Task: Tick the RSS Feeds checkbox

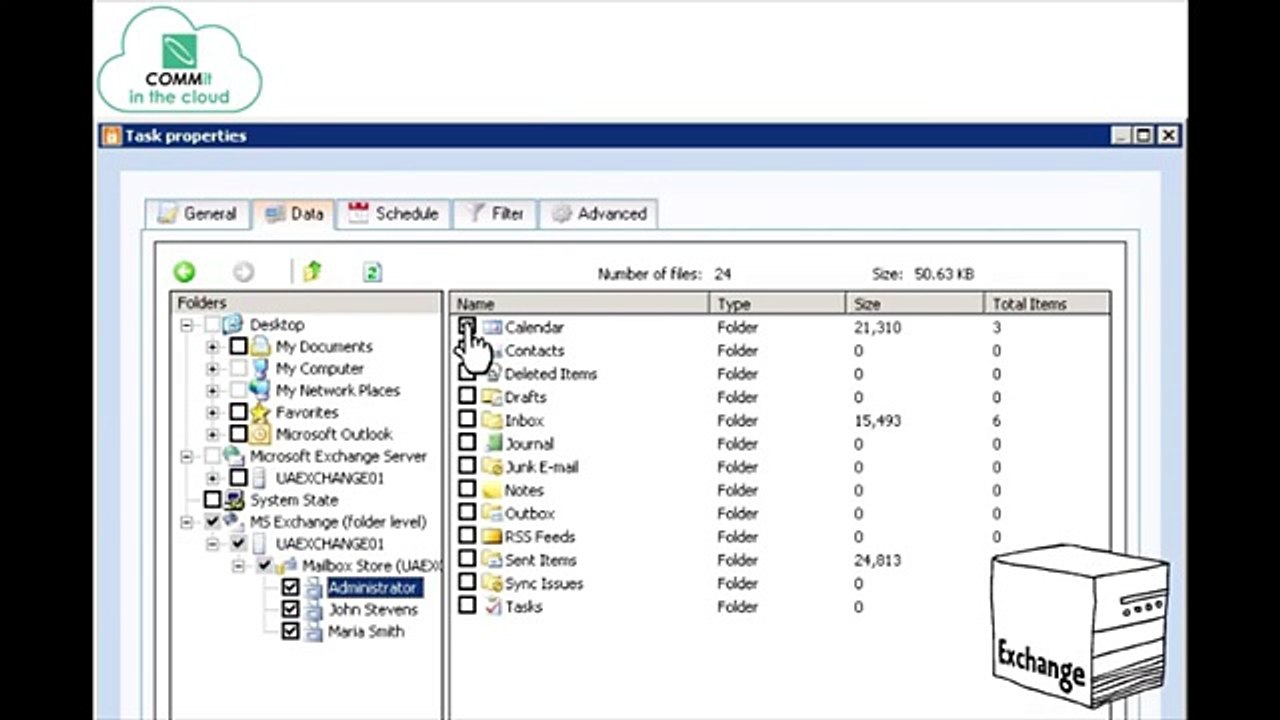Action: coord(467,537)
